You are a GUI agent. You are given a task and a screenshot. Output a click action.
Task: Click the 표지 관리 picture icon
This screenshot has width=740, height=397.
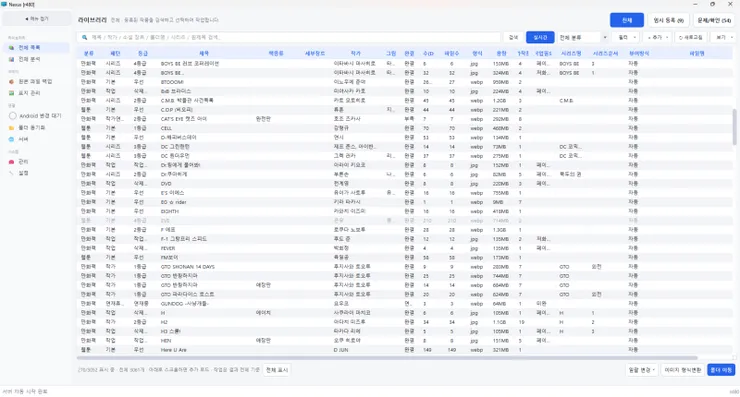tap(11, 93)
